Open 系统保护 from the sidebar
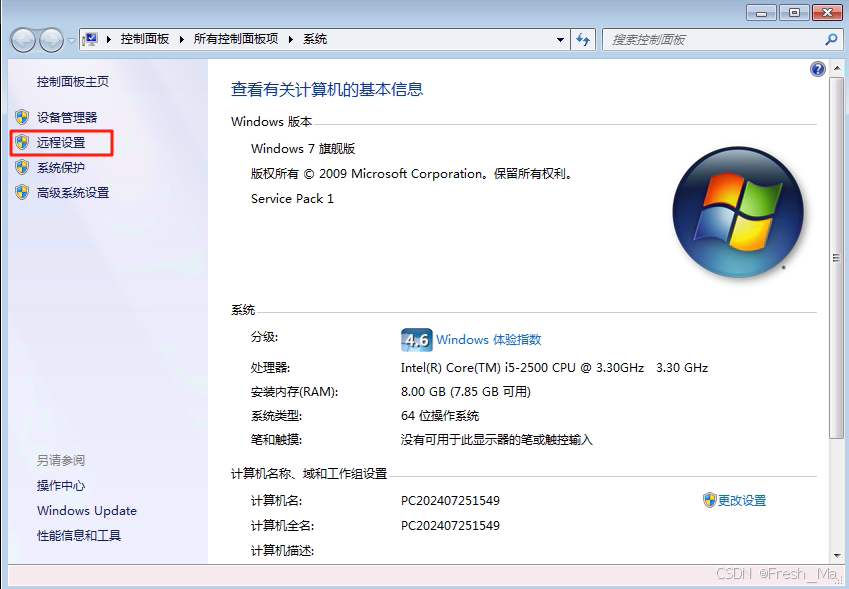The height and width of the screenshot is (589, 849). (x=61, y=168)
